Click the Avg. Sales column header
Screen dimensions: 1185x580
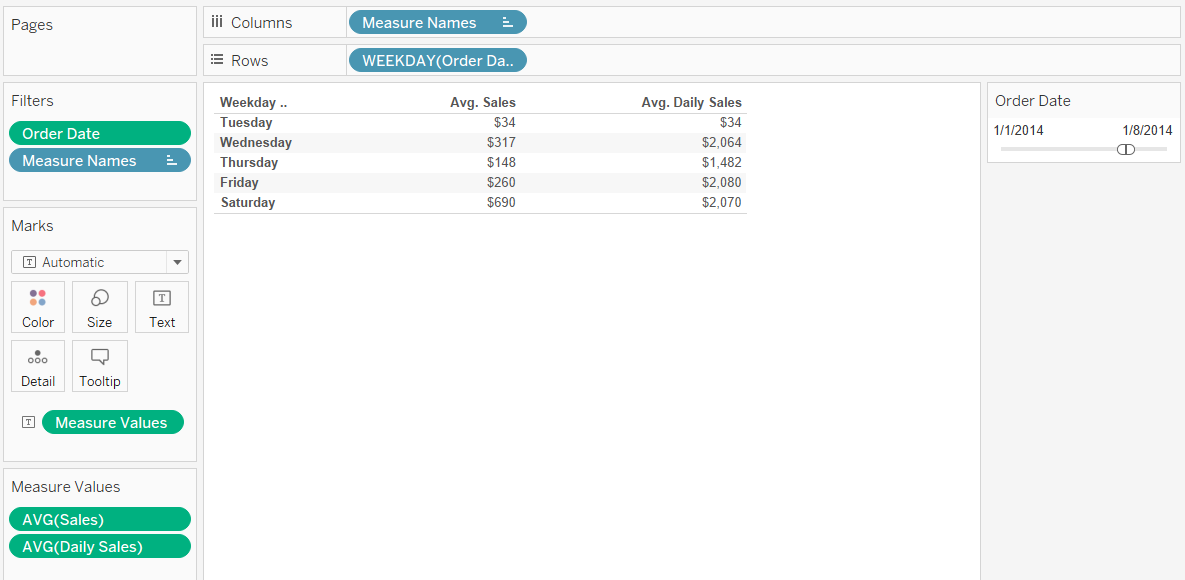tap(483, 102)
